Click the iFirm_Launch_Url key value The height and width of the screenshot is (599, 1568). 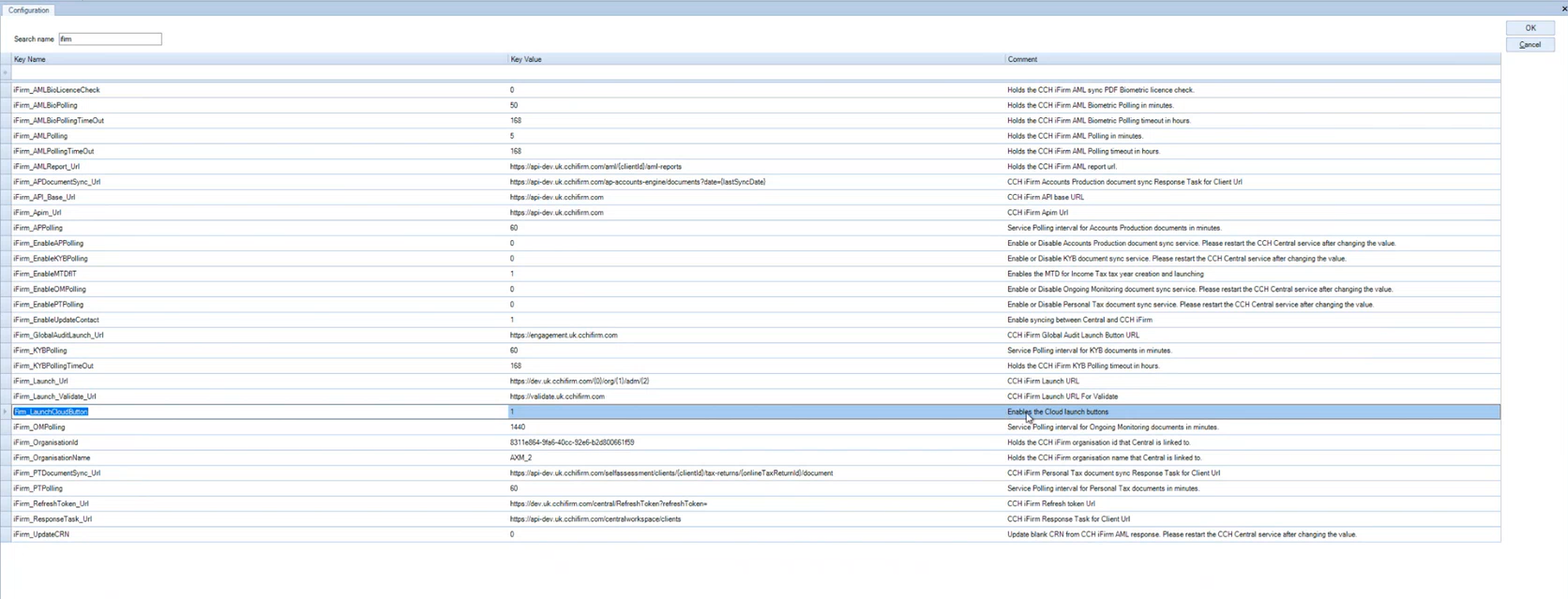[580, 382]
